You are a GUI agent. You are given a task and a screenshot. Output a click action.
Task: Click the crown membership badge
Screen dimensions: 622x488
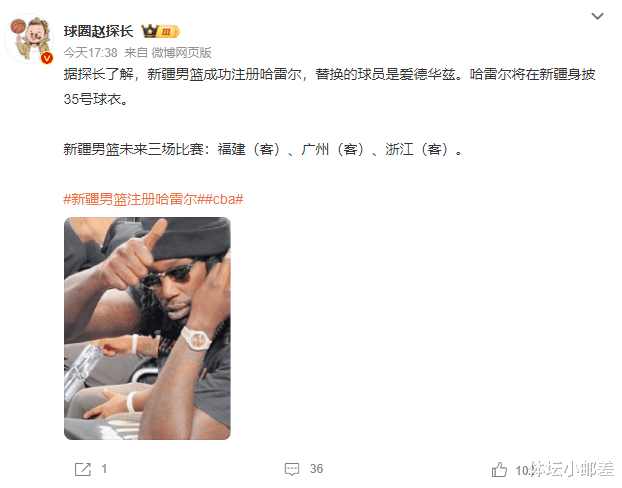click(x=161, y=31)
